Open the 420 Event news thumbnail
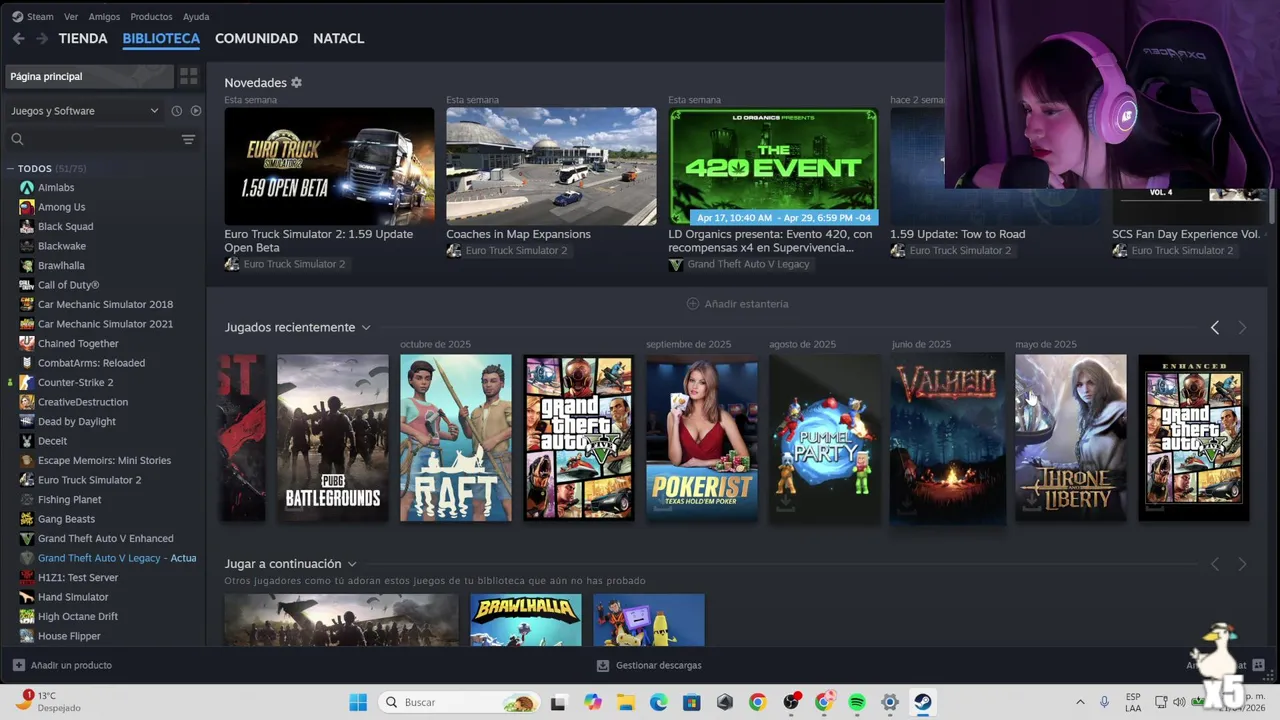The height and width of the screenshot is (720, 1280). (773, 166)
